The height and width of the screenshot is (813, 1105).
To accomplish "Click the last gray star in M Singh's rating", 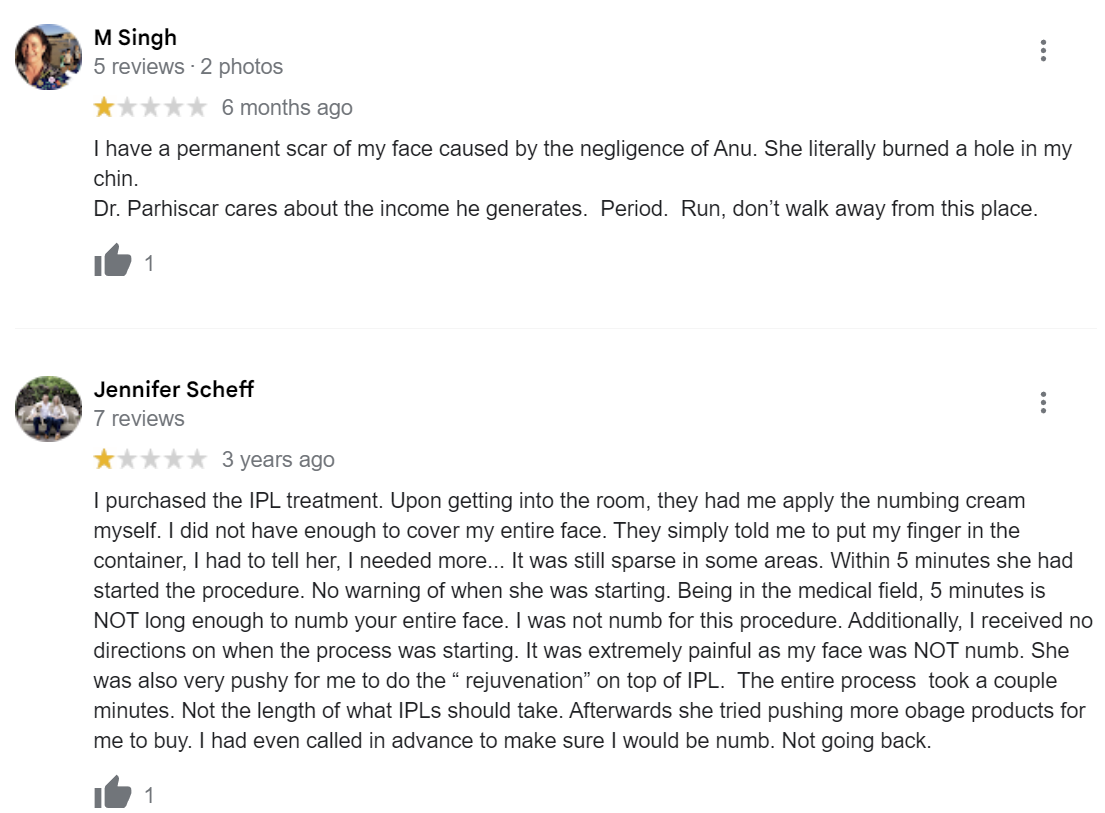I will pos(196,107).
